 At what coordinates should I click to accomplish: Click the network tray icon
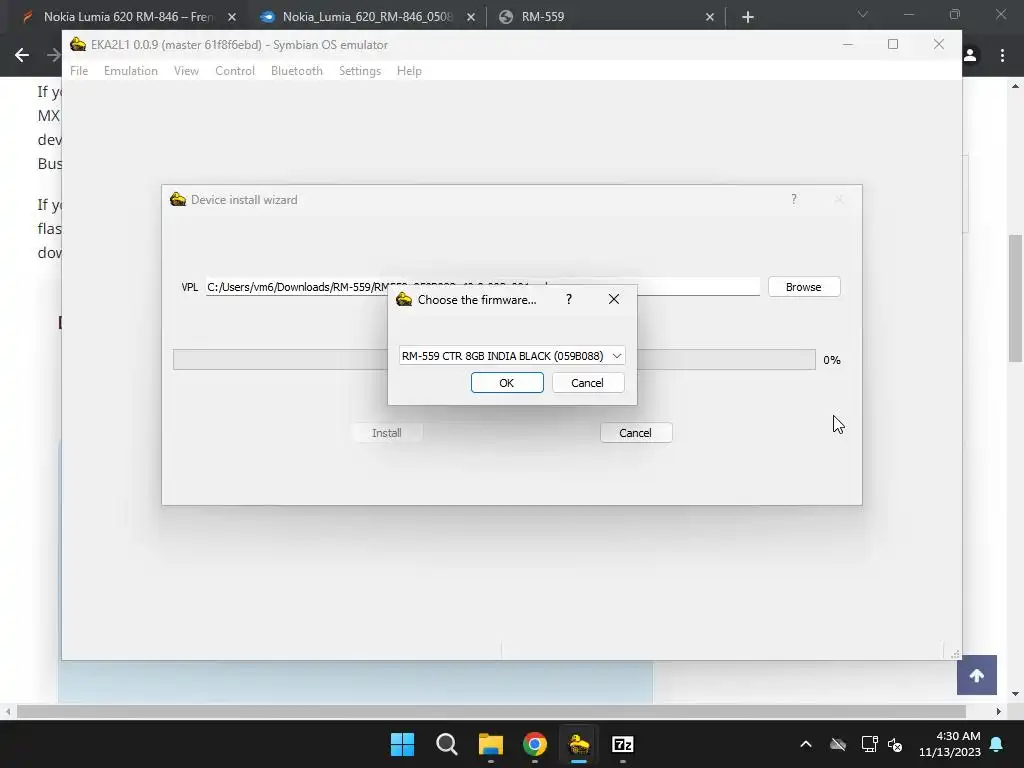[x=869, y=744]
